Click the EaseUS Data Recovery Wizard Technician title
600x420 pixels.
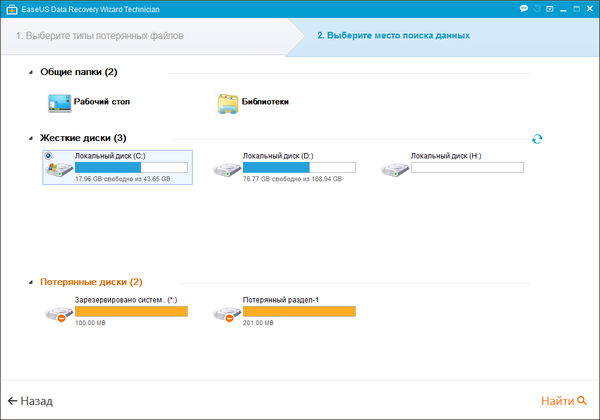coord(91,10)
